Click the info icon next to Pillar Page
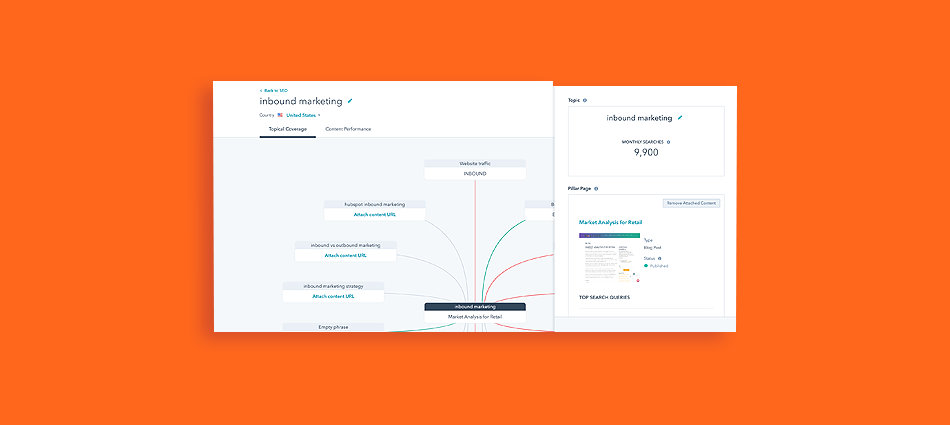This screenshot has height=425, width=950. click(596, 188)
